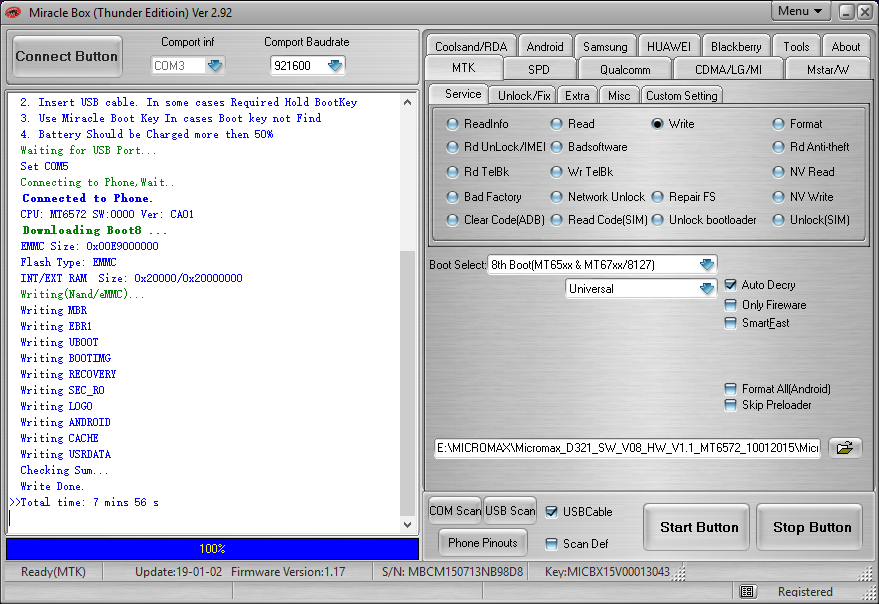Tick the Skip Preloader checkbox
This screenshot has width=879, height=604.
tap(730, 405)
